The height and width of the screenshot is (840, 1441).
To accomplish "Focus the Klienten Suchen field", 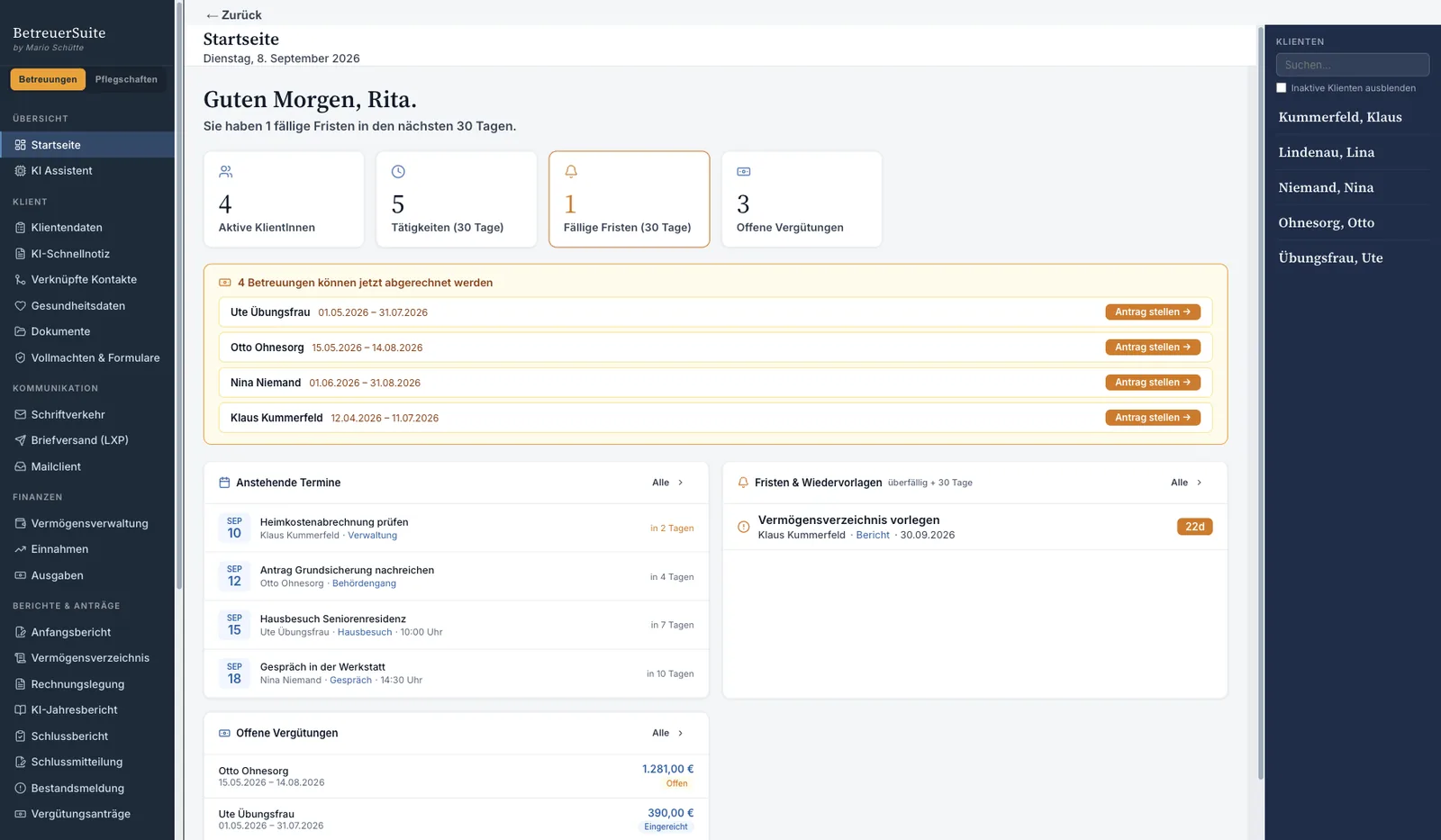I will click(x=1353, y=65).
